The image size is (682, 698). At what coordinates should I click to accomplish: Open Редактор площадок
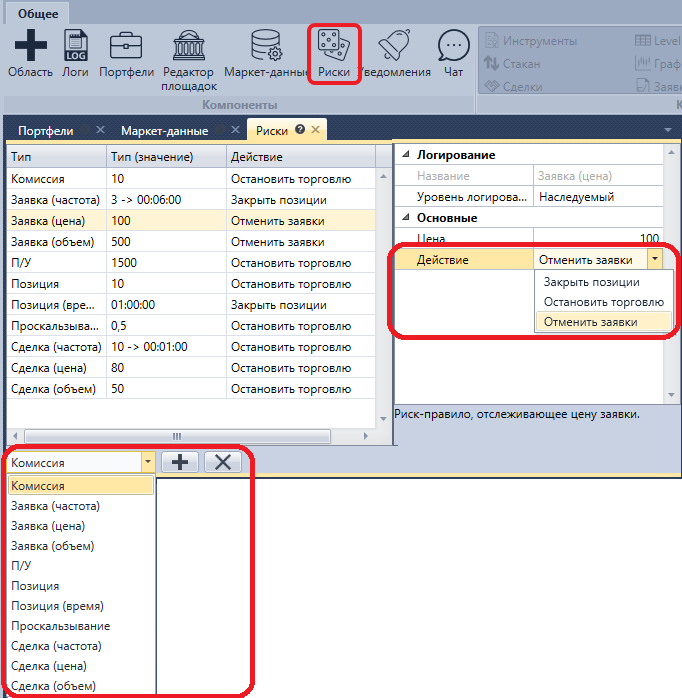pyautogui.click(x=189, y=60)
